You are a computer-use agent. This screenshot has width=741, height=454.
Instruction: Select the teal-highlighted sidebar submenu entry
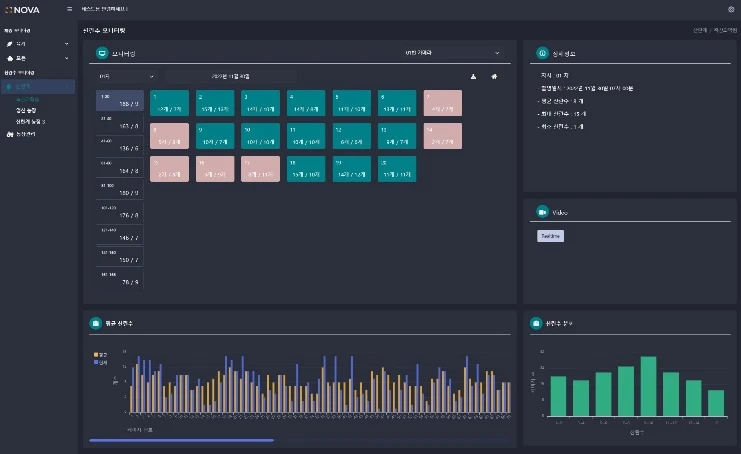pyautogui.click(x=27, y=100)
